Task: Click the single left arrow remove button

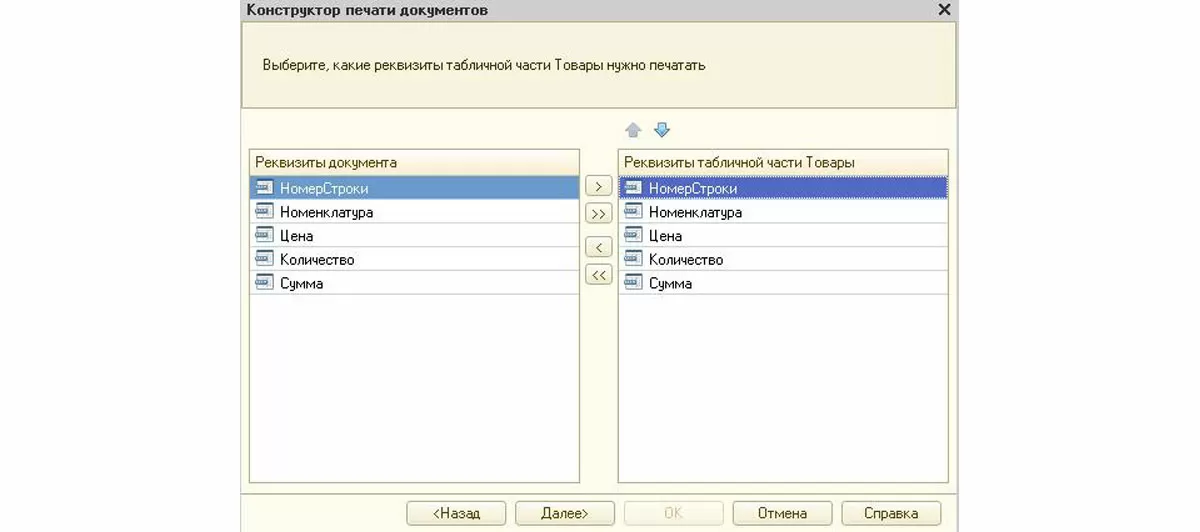Action: tap(598, 247)
